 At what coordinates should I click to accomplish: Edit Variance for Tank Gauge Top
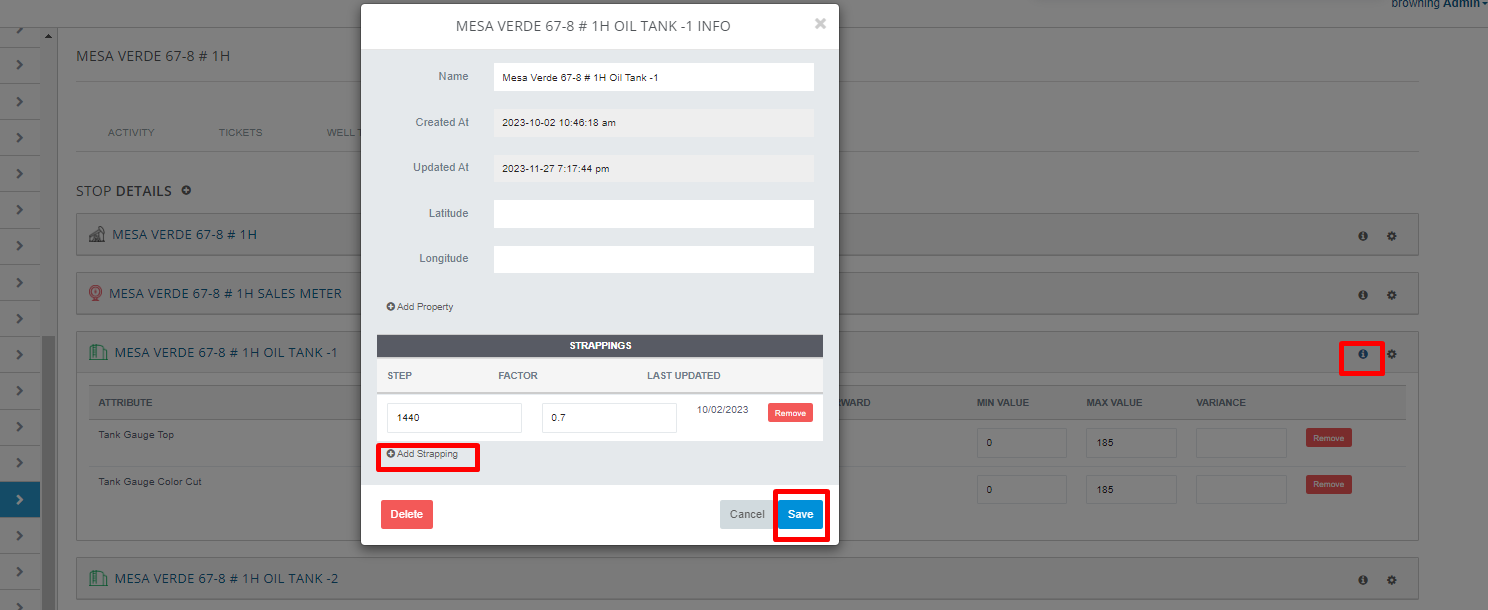point(1241,443)
